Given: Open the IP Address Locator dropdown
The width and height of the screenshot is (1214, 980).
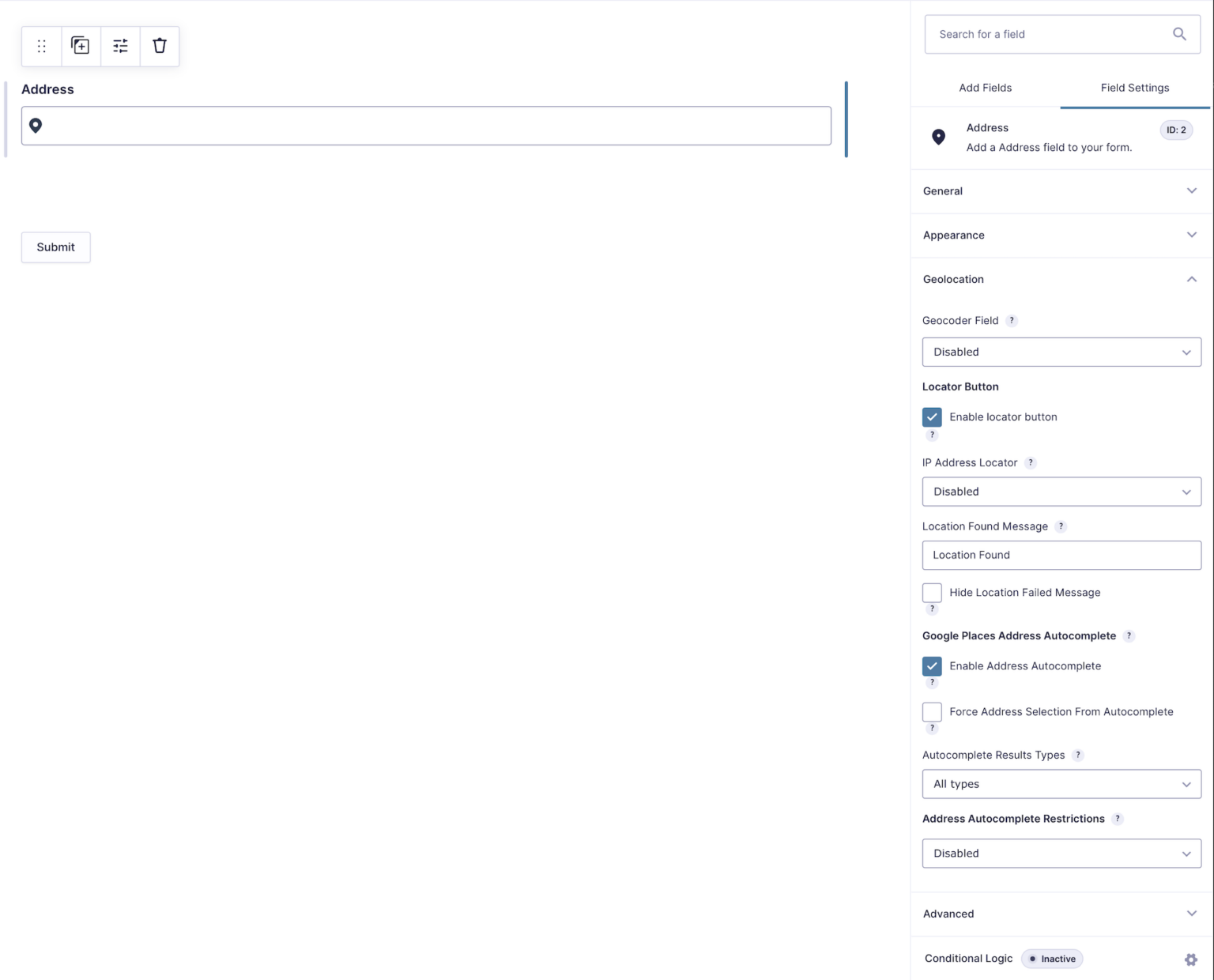Looking at the screenshot, I should coord(1061,492).
